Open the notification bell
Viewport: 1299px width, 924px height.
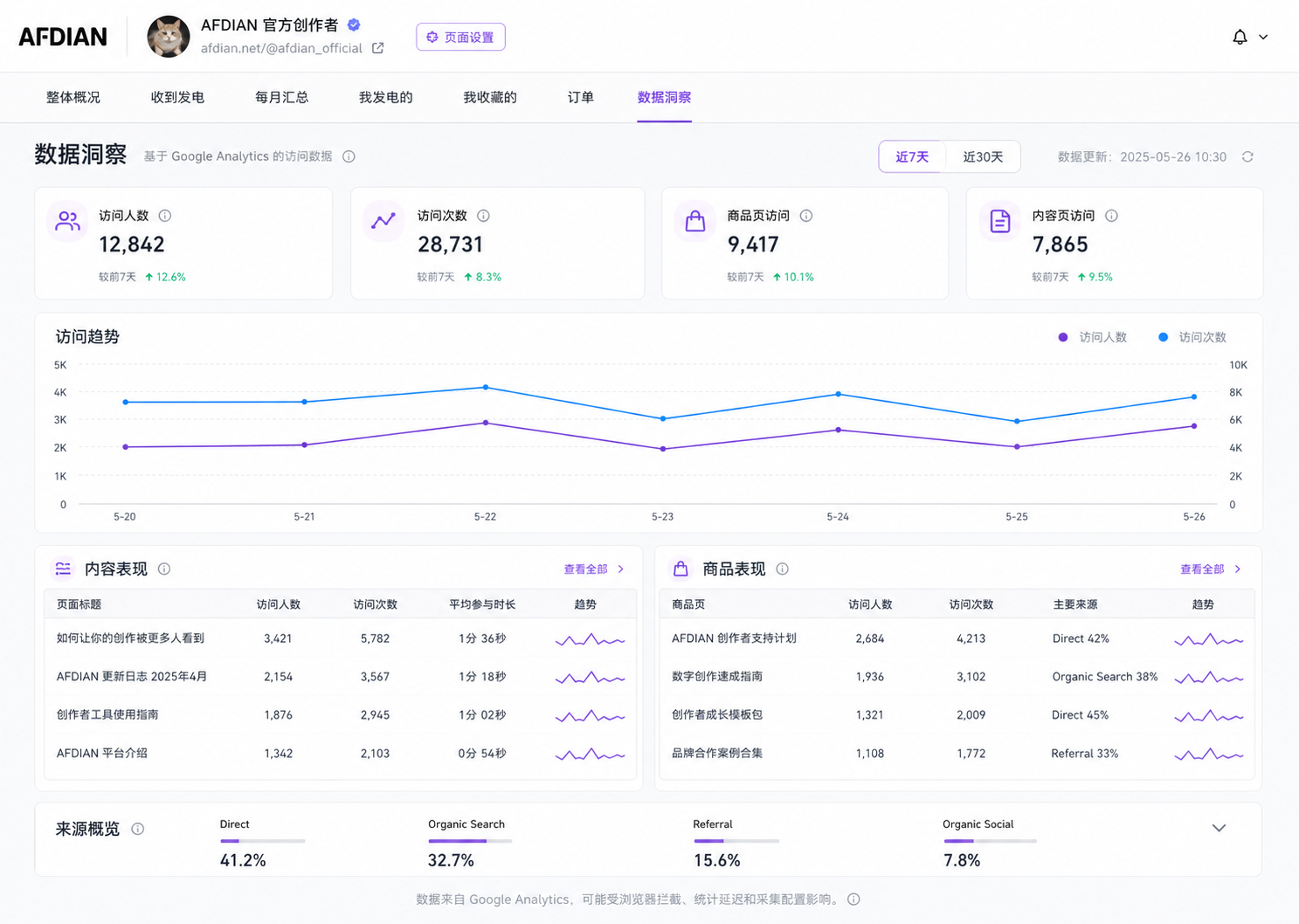(1240, 37)
